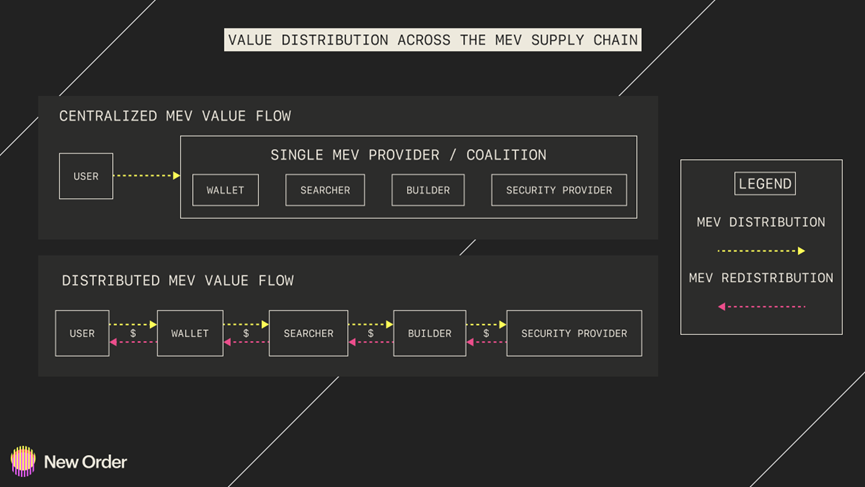Select the USER box in centralized flow
The width and height of the screenshot is (865, 487).
click(86, 176)
